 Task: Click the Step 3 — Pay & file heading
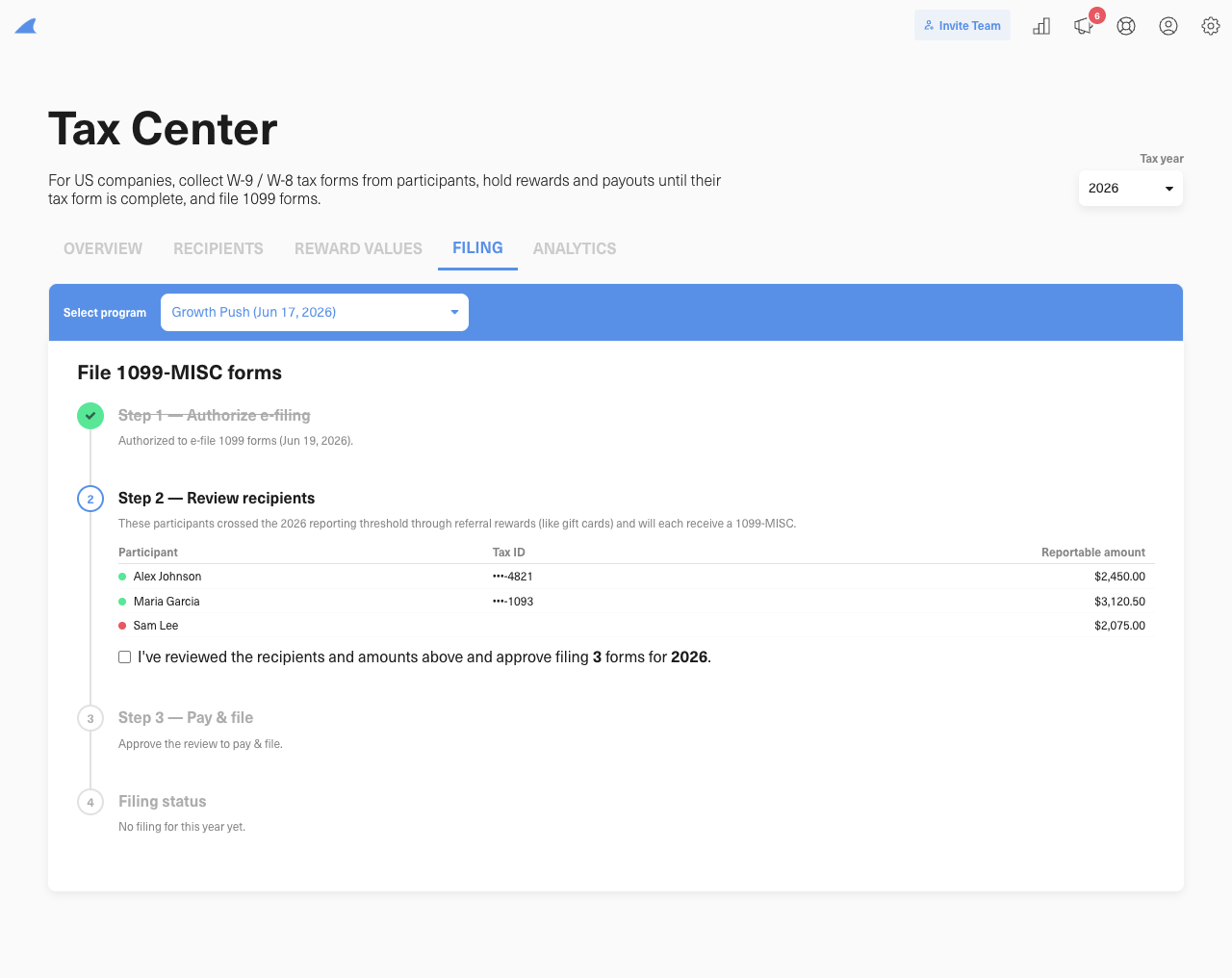click(186, 718)
